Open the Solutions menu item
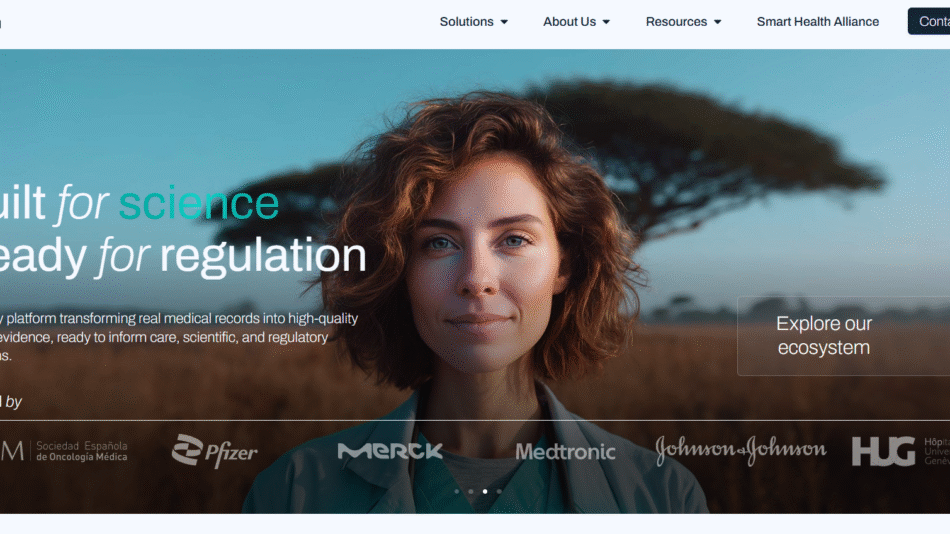 [x=467, y=22]
